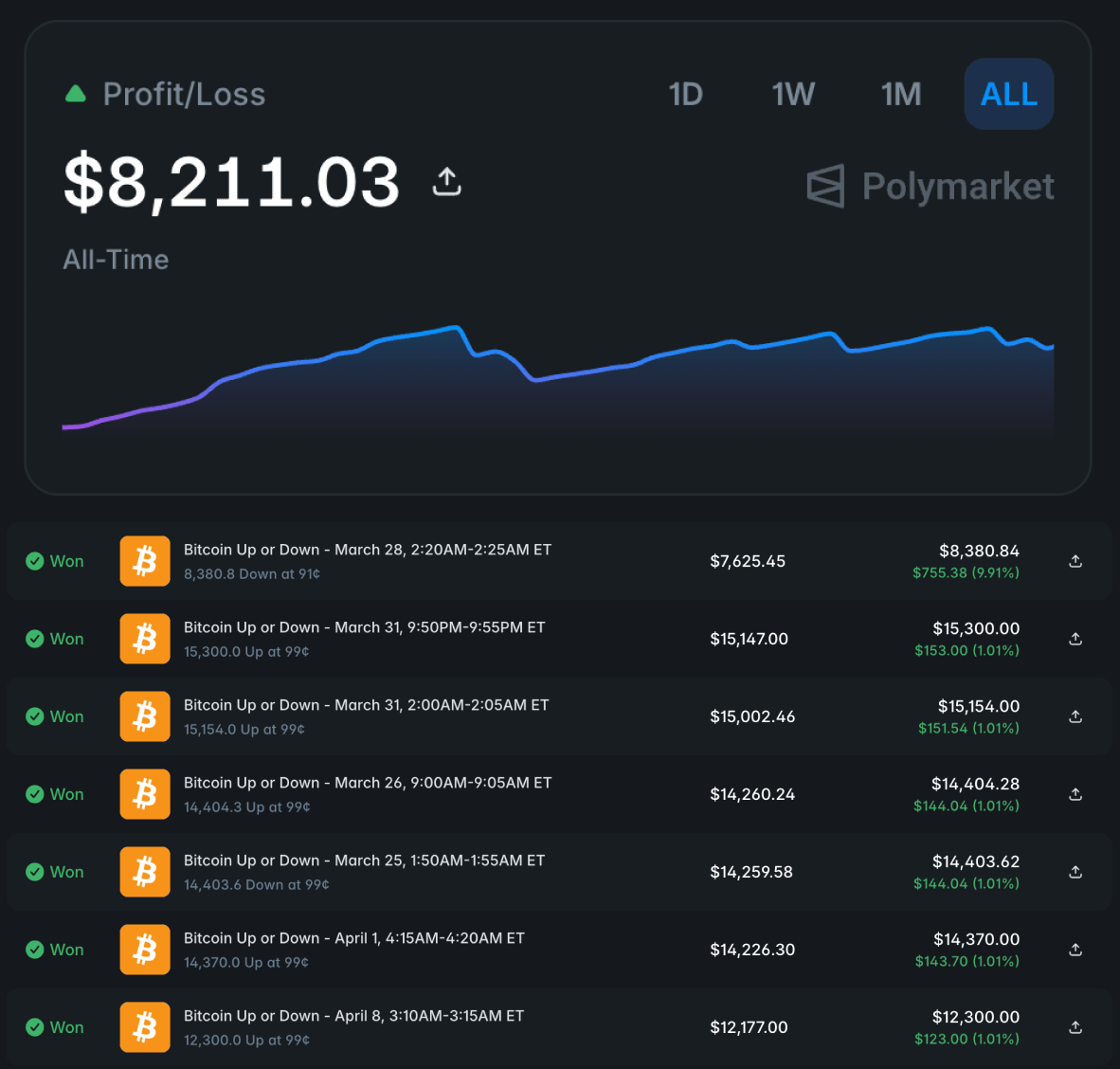Select the green profit triangle beside Profit/Loss
Screen dimensions: 1120x1069
[x=75, y=93]
